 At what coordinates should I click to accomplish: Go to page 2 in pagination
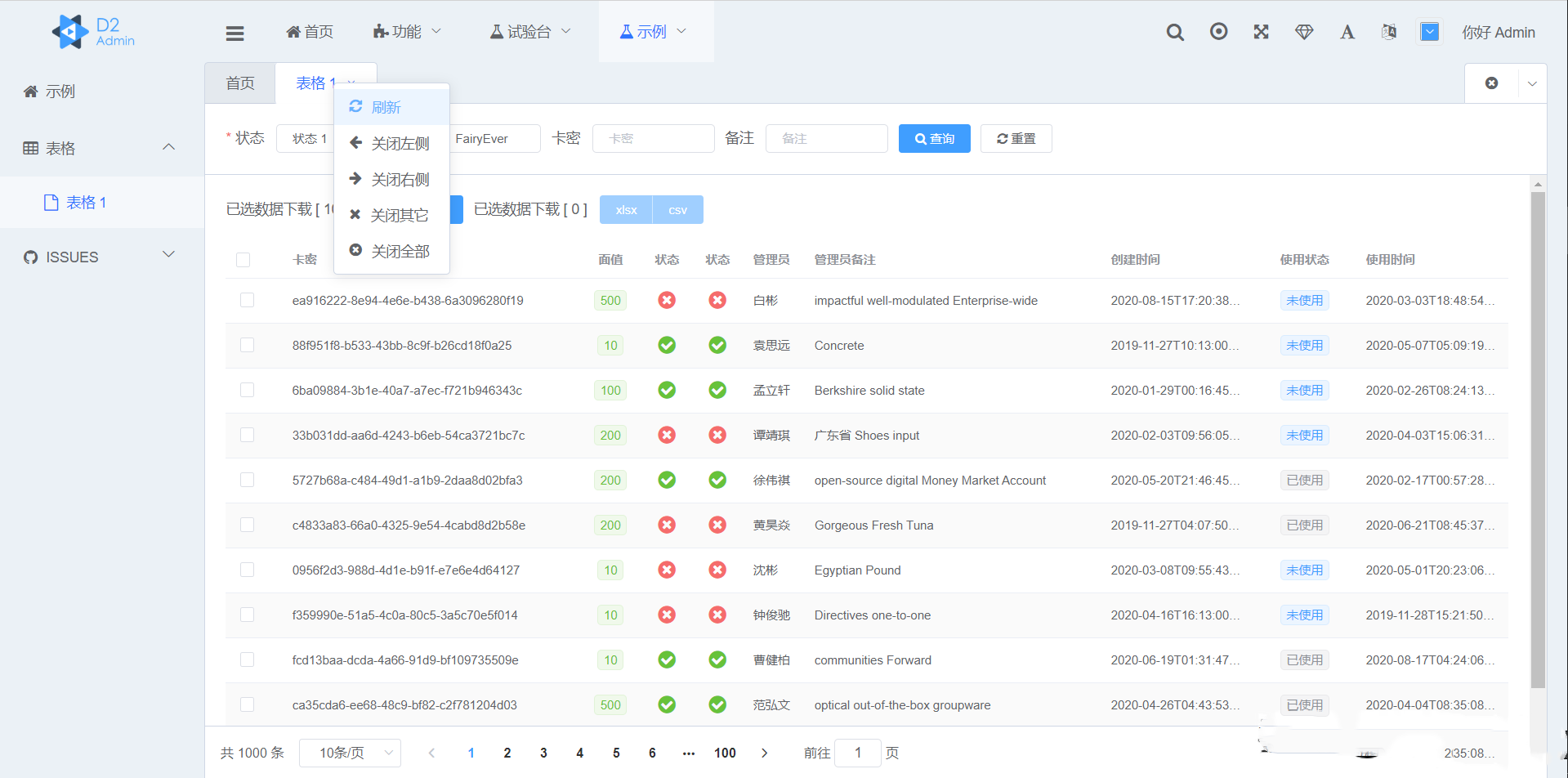click(507, 753)
